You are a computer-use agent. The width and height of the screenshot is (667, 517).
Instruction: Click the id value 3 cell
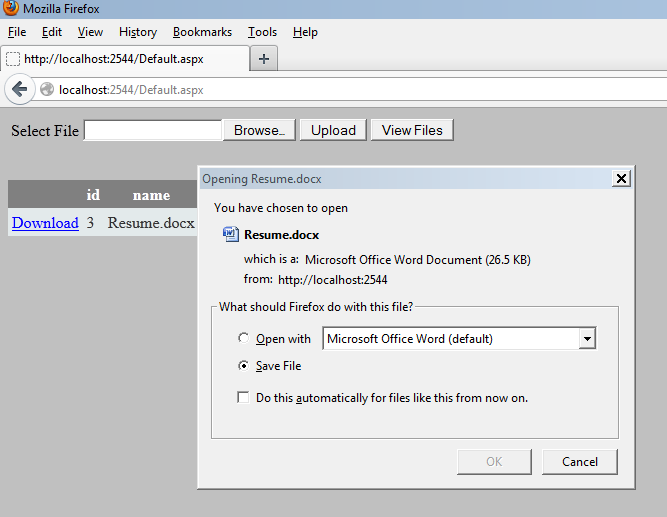click(90, 223)
